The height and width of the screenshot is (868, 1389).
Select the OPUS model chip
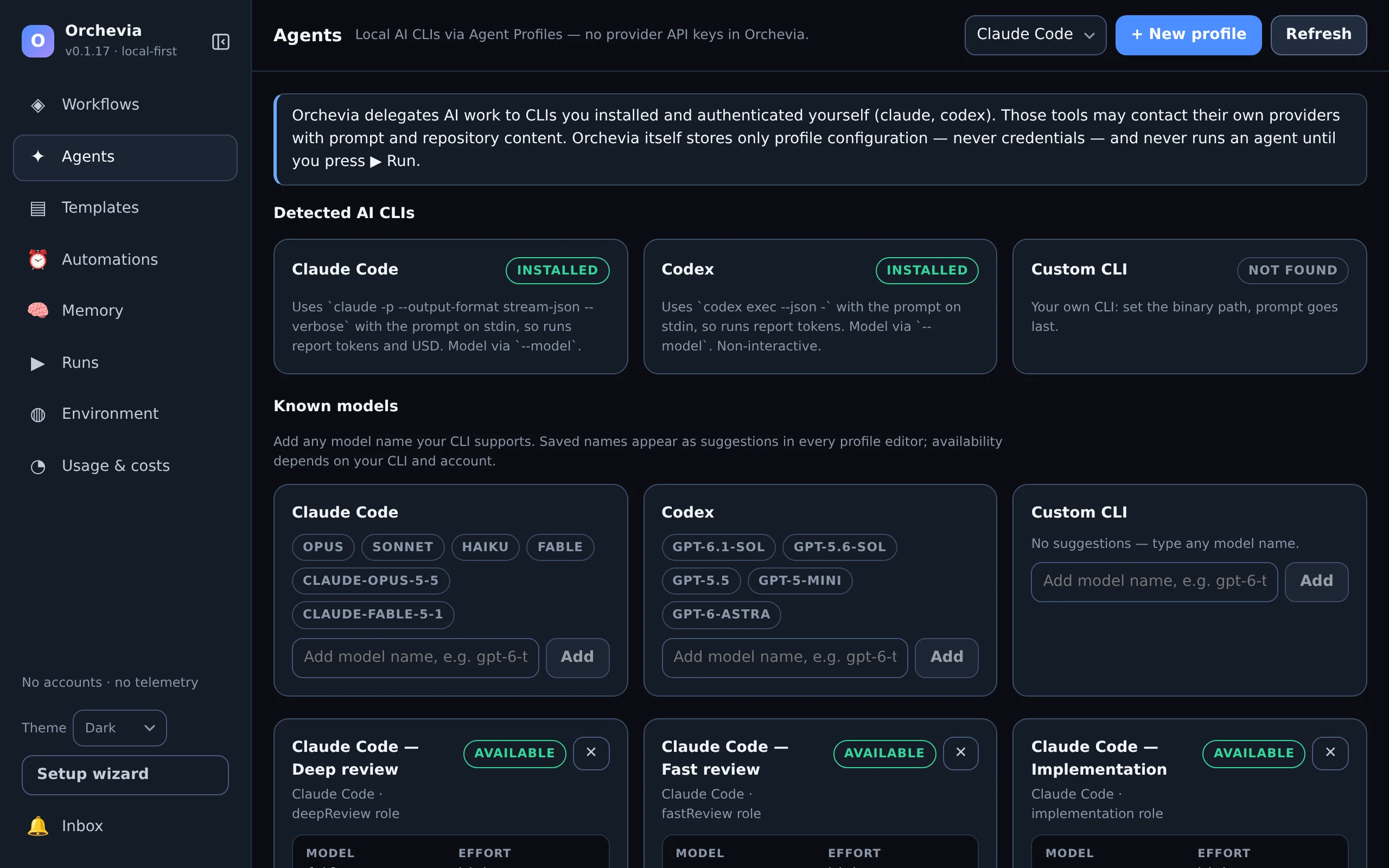(x=323, y=547)
